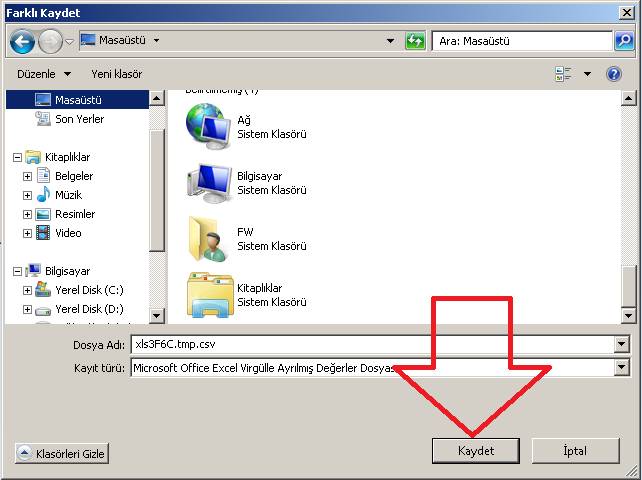
Task: Click navigation pane scroll up arrow
Action: (157, 98)
